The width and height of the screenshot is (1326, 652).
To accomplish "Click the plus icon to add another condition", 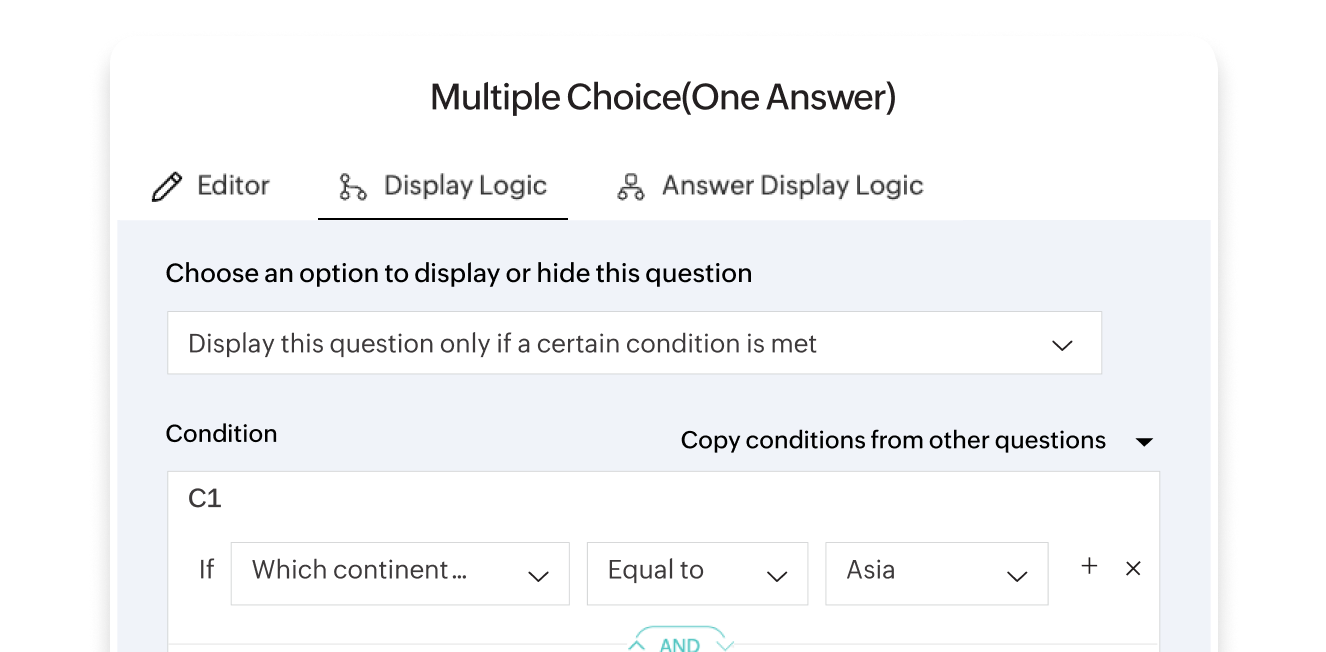I will pyautogui.click(x=1088, y=566).
